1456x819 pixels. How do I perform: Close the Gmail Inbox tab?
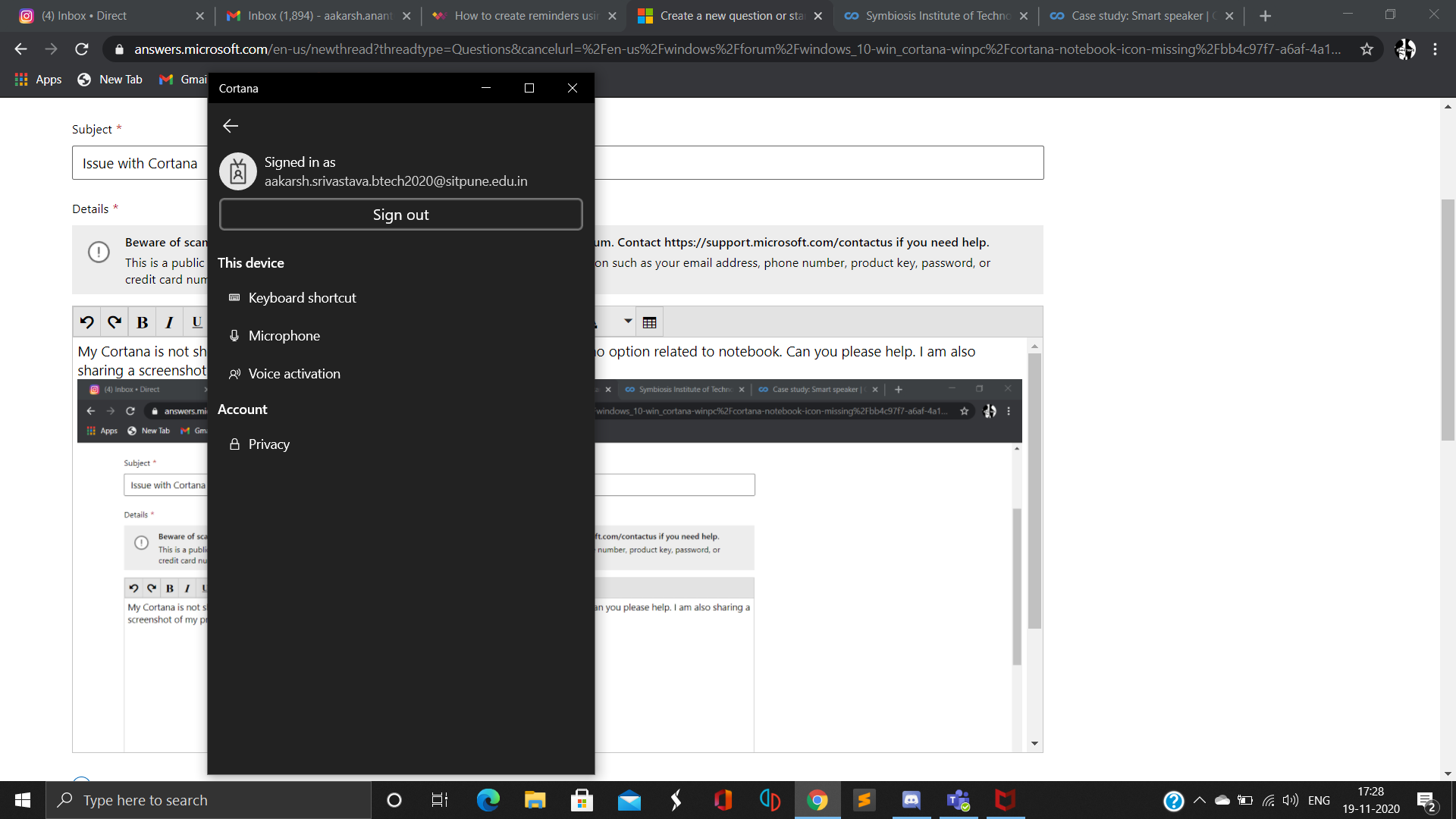point(406,16)
